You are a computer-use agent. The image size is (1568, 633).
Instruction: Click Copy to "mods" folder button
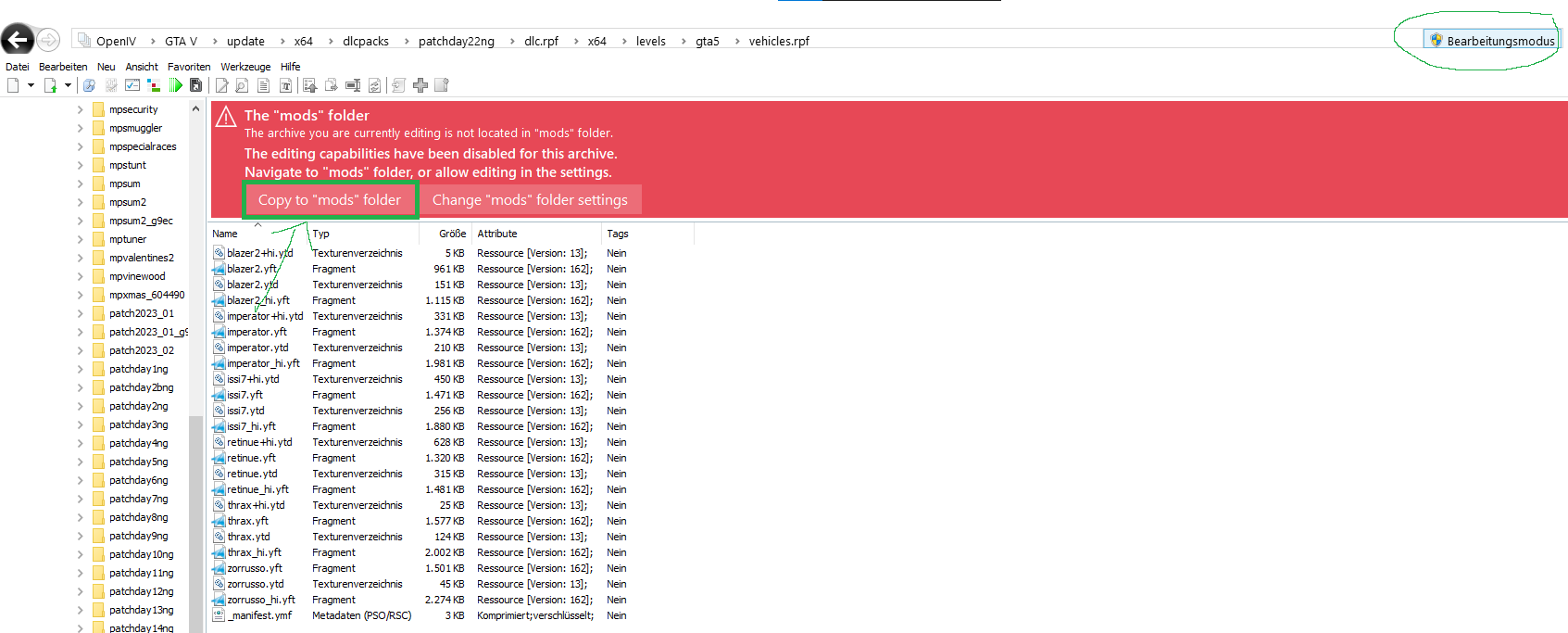(330, 200)
